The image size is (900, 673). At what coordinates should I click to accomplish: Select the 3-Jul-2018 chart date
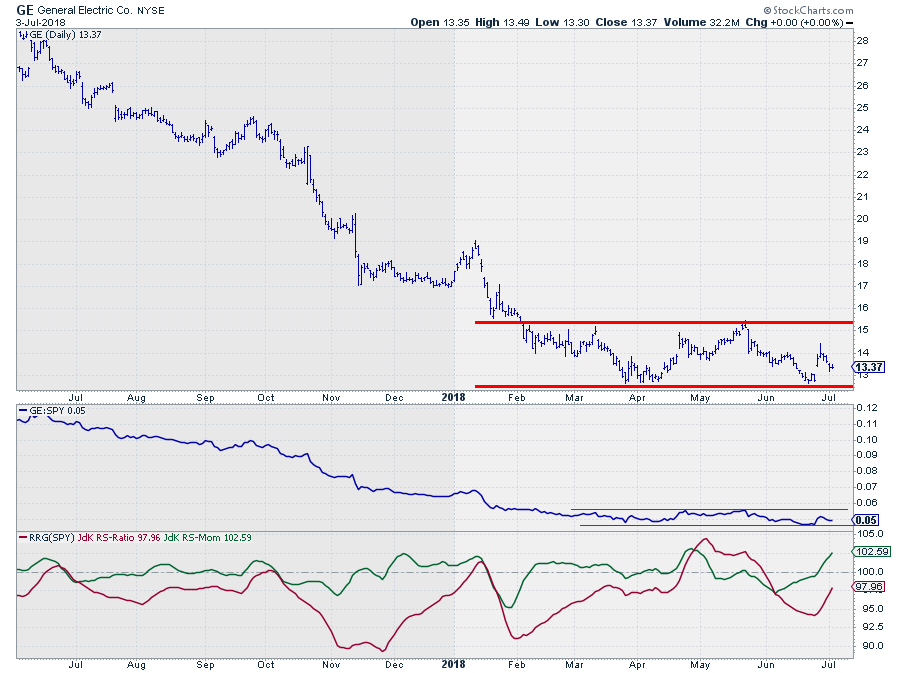pyautogui.click(x=40, y=22)
